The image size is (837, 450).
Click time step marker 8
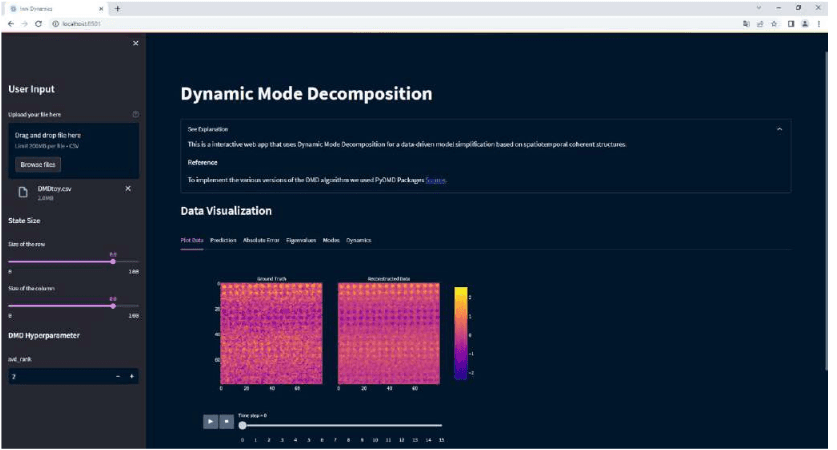coord(349,440)
